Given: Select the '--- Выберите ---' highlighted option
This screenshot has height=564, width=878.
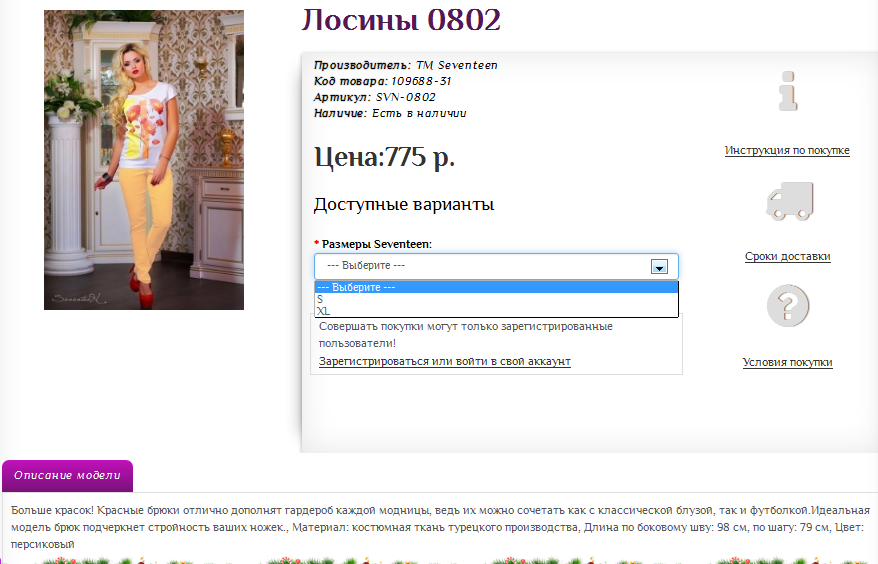Looking at the screenshot, I should (496, 287).
